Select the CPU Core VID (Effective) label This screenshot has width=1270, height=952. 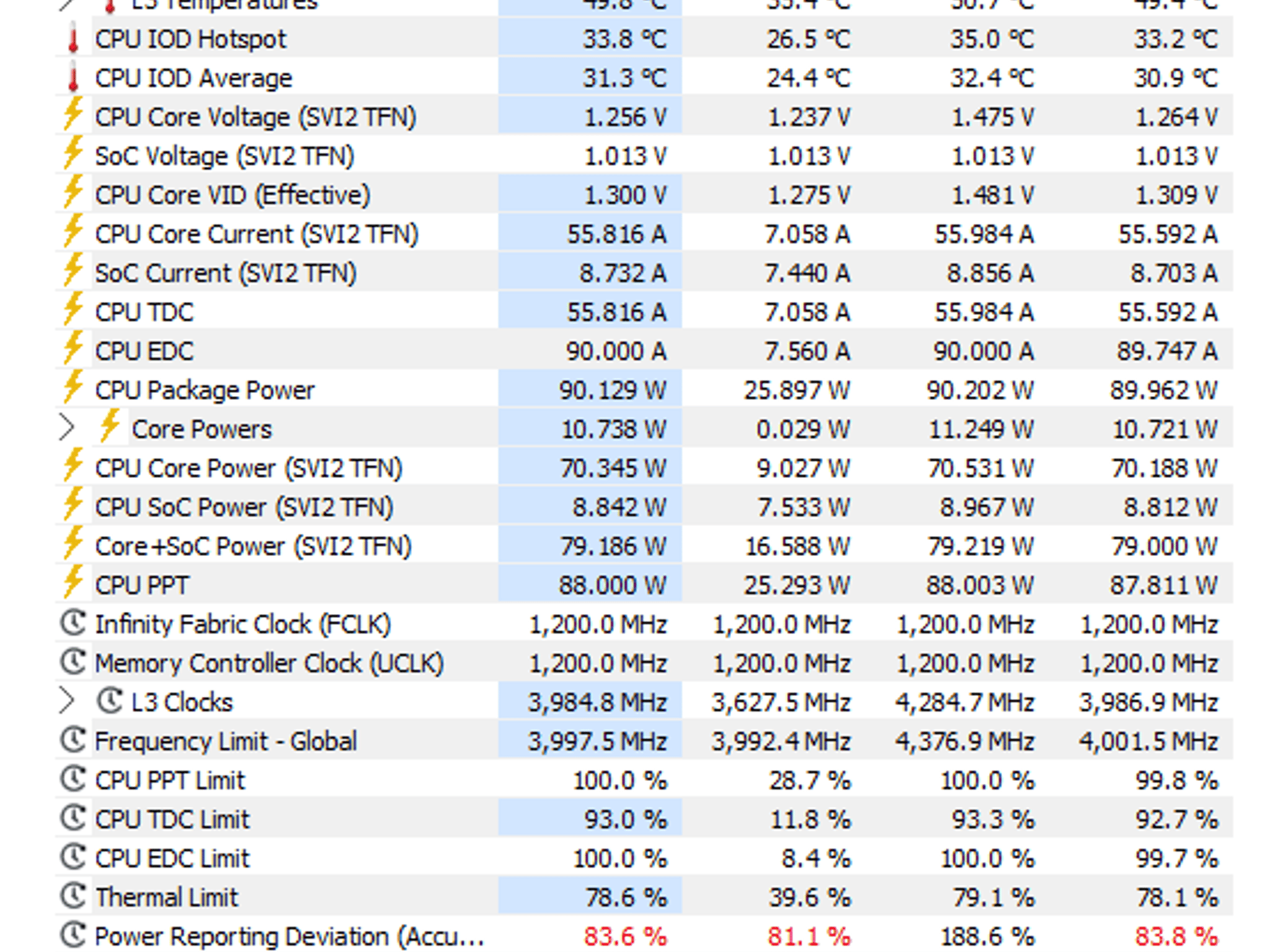coord(233,196)
